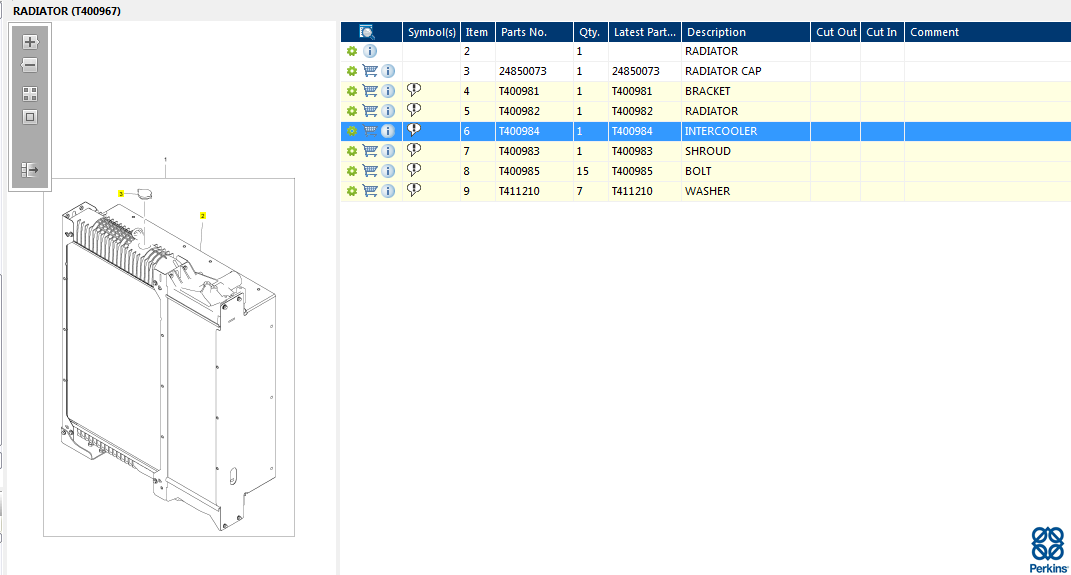The height and width of the screenshot is (575, 1071).
Task: Click the Latest Part column header
Action: (644, 32)
